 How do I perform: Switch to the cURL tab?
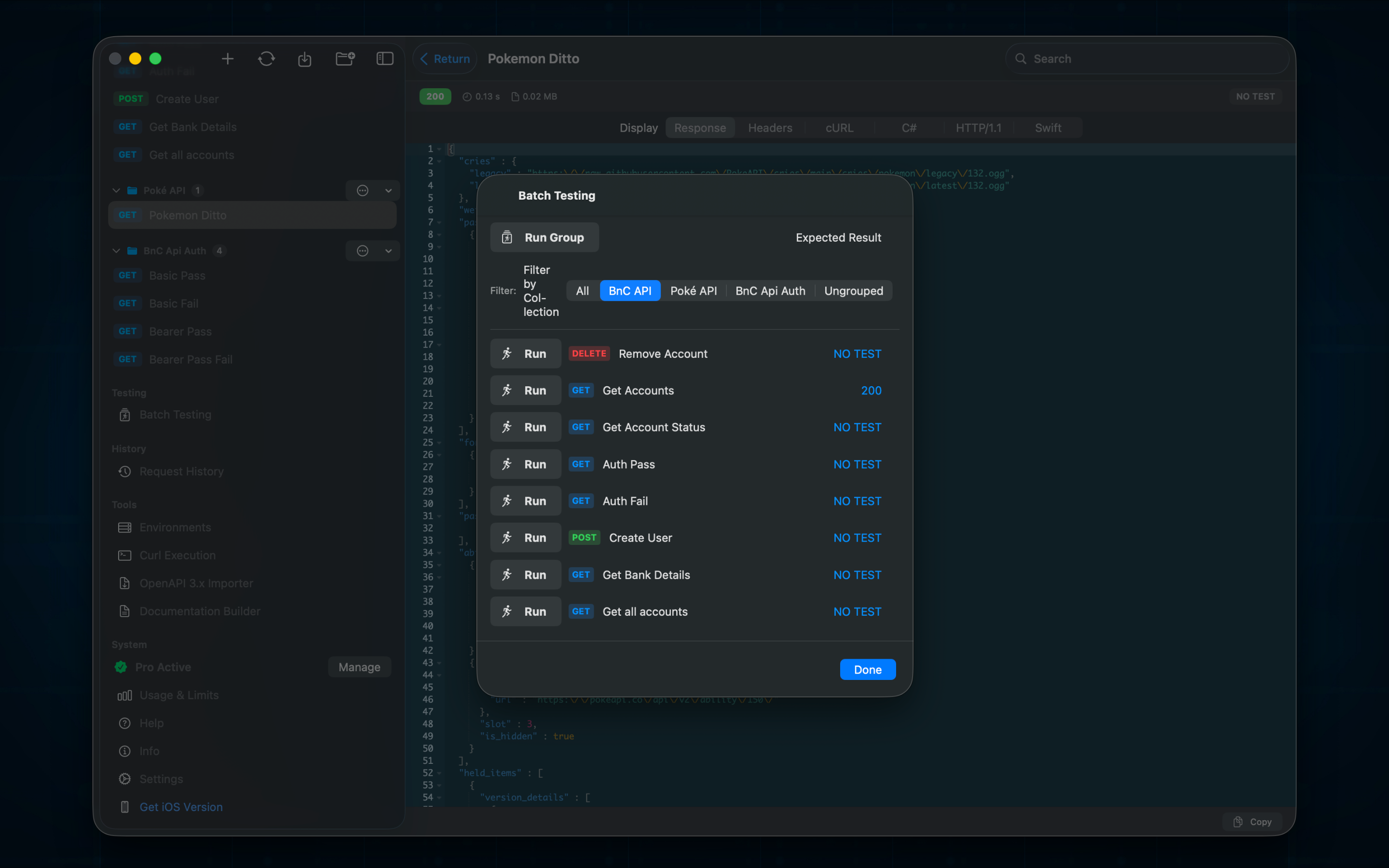pos(839,128)
